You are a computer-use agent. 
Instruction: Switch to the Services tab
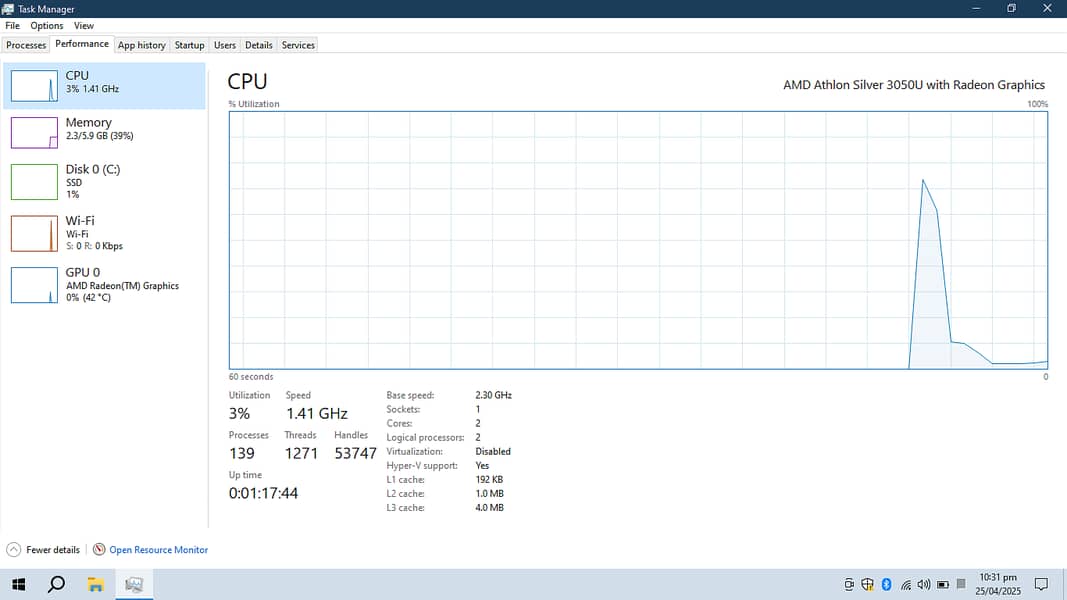[x=298, y=45]
